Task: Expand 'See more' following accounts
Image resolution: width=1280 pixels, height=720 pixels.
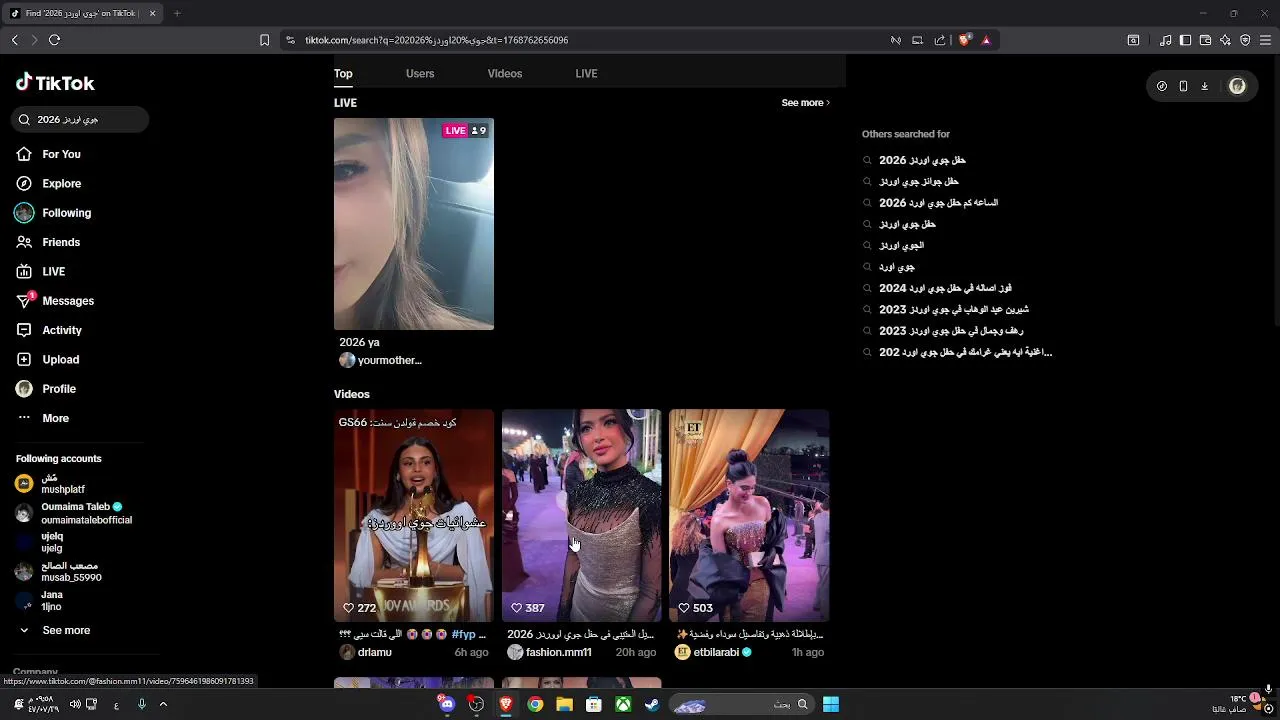Action: [55, 630]
